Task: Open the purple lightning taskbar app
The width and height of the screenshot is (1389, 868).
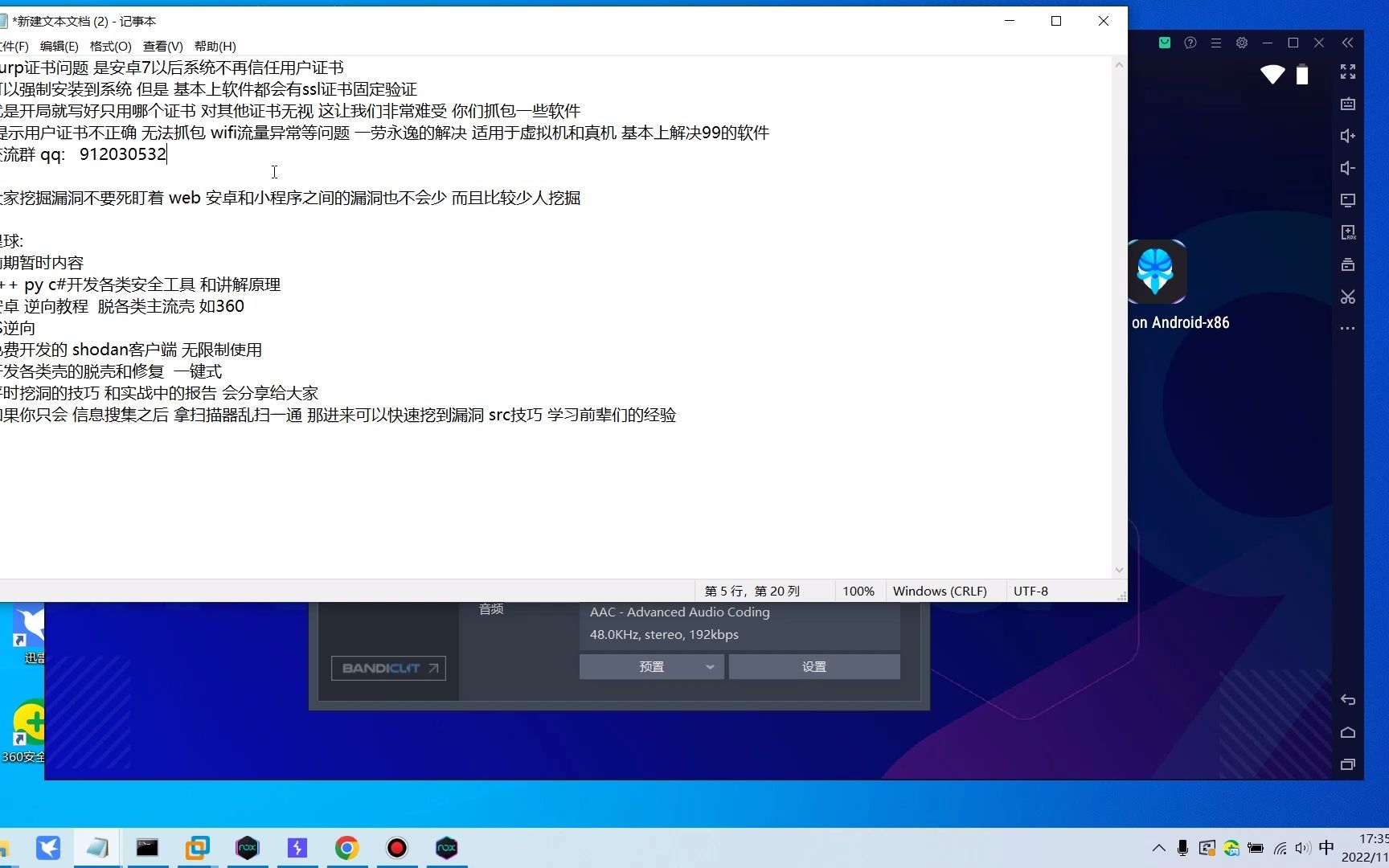Action: pyautogui.click(x=297, y=847)
